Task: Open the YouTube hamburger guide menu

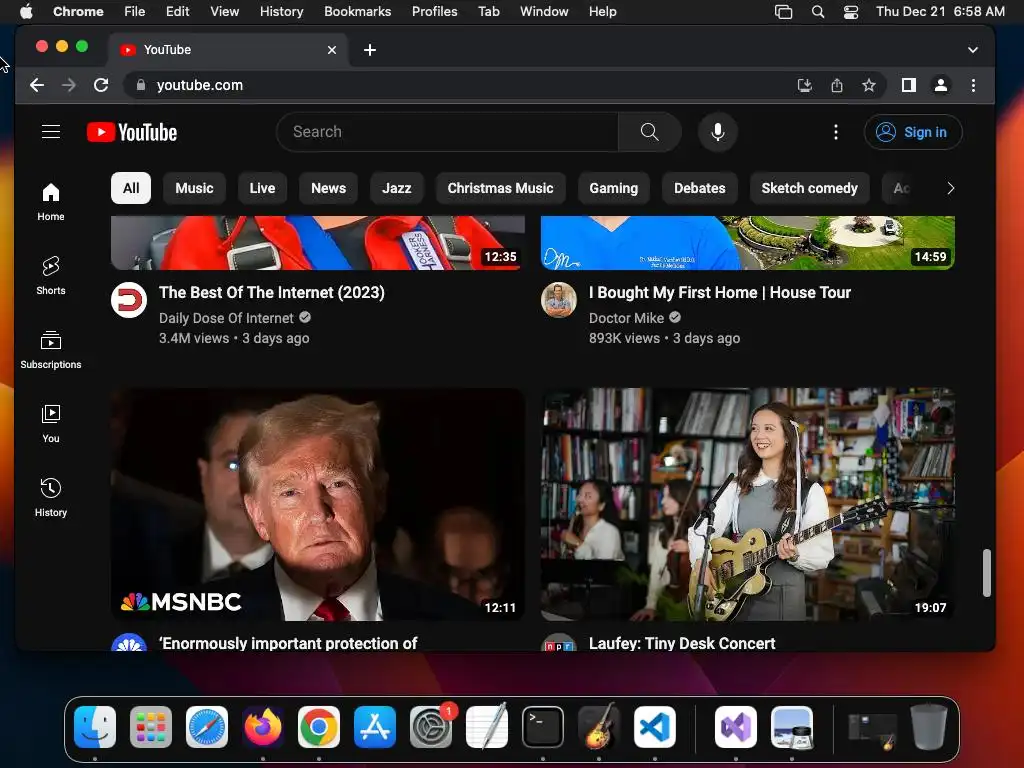Action: [x=51, y=132]
